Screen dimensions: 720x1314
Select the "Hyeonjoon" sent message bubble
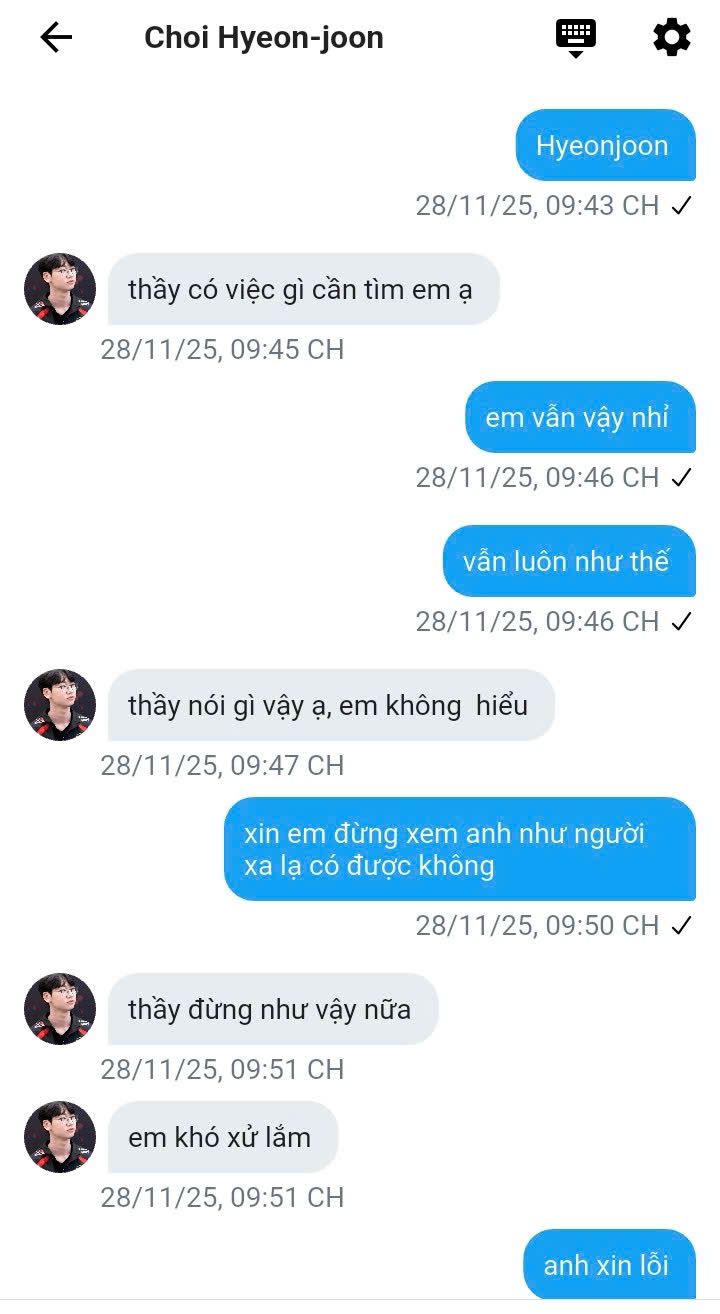click(x=606, y=145)
